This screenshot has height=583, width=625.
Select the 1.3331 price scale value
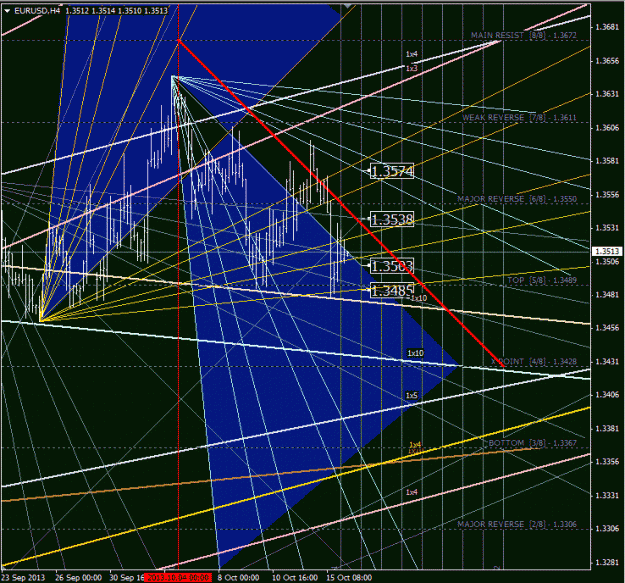pyautogui.click(x=607, y=495)
